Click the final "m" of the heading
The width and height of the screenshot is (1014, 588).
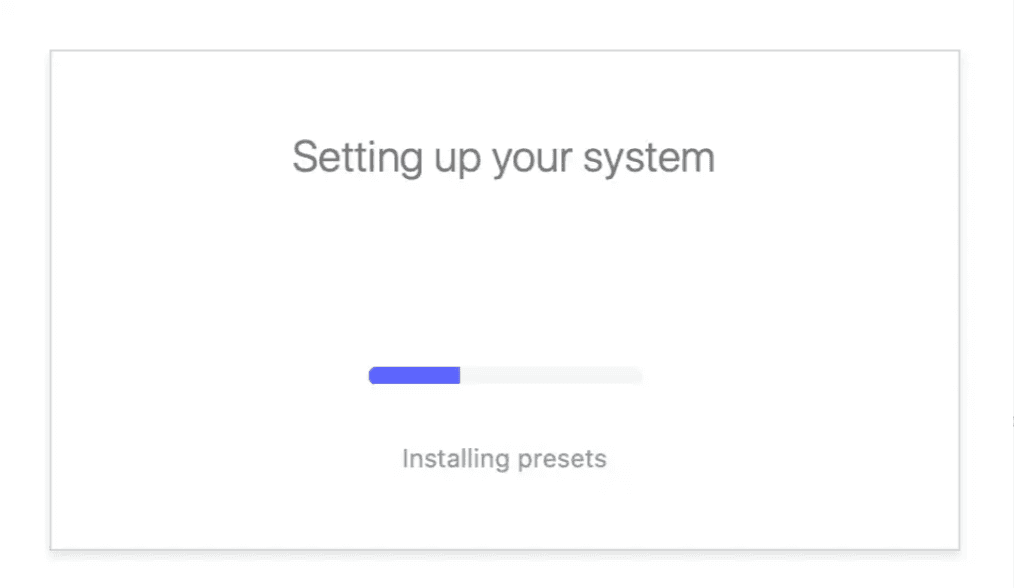(700, 160)
